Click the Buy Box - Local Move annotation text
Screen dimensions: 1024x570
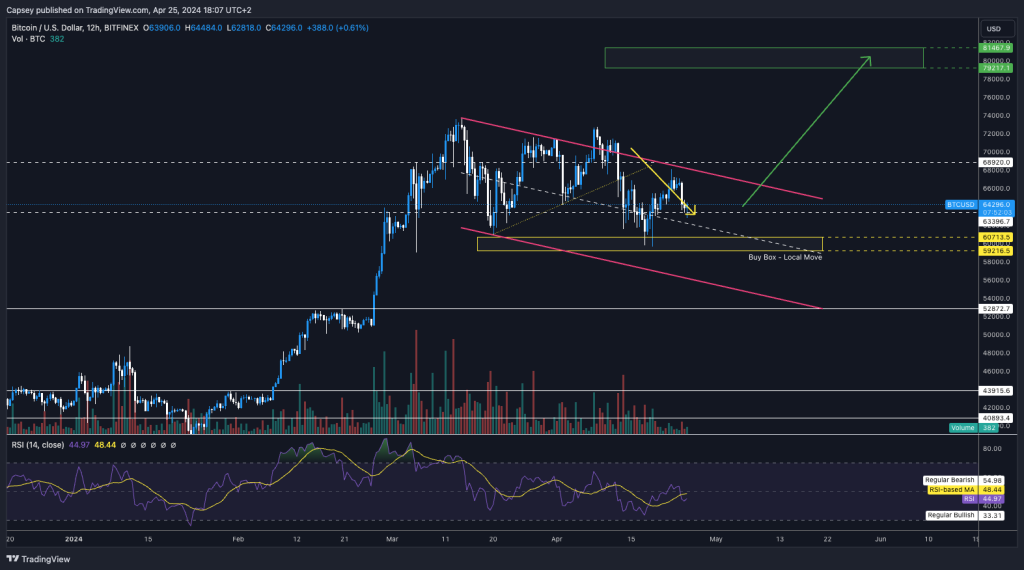pos(785,257)
